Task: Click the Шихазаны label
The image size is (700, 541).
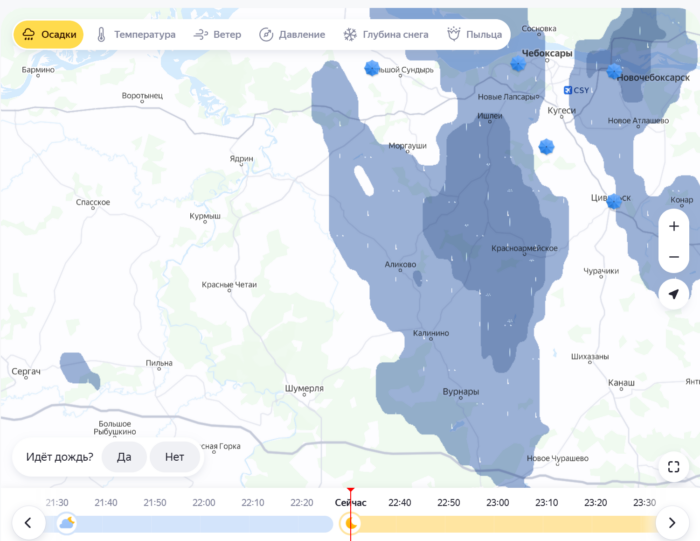Action: (590, 356)
